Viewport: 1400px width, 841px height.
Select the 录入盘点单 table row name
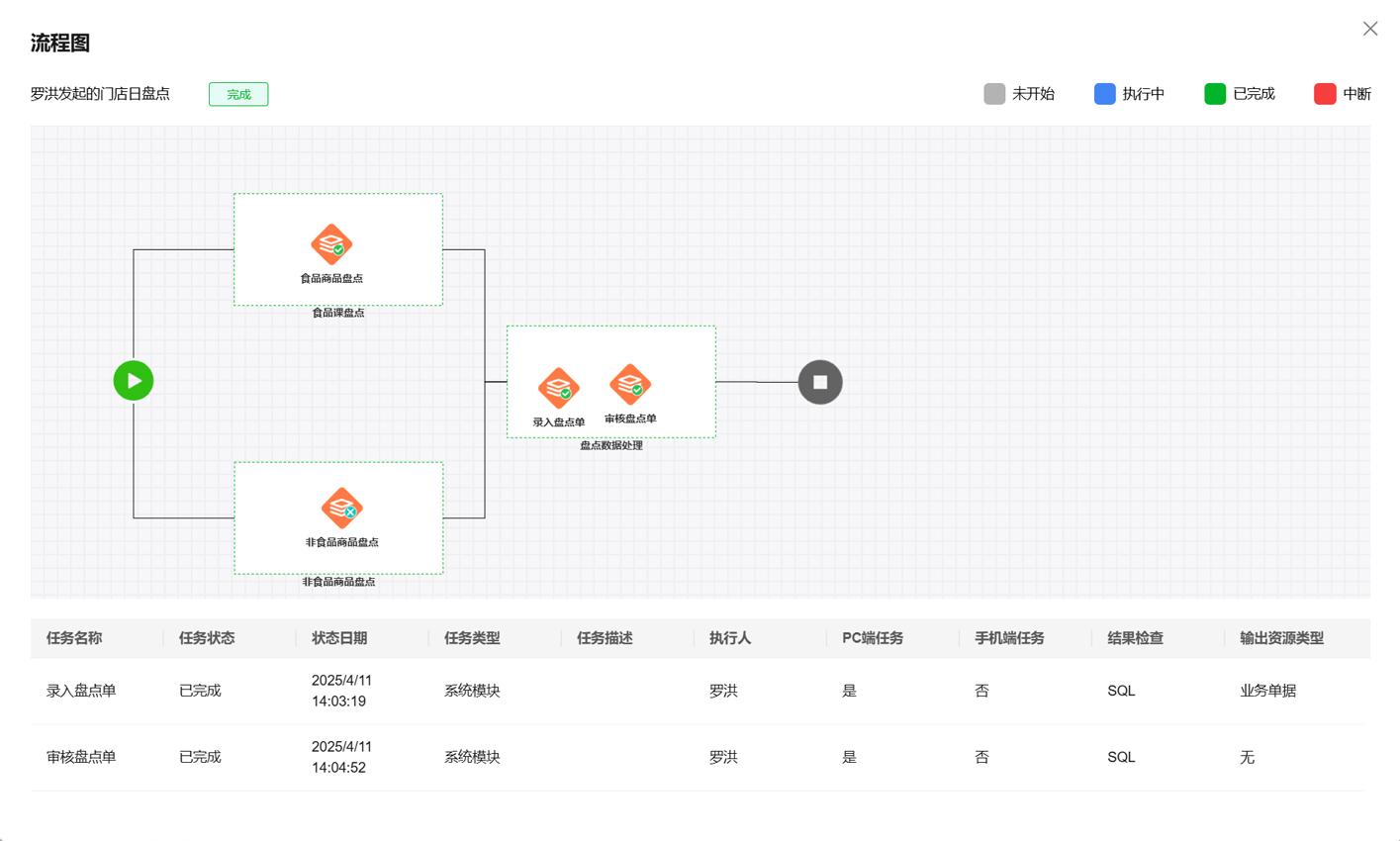pyautogui.click(x=81, y=691)
